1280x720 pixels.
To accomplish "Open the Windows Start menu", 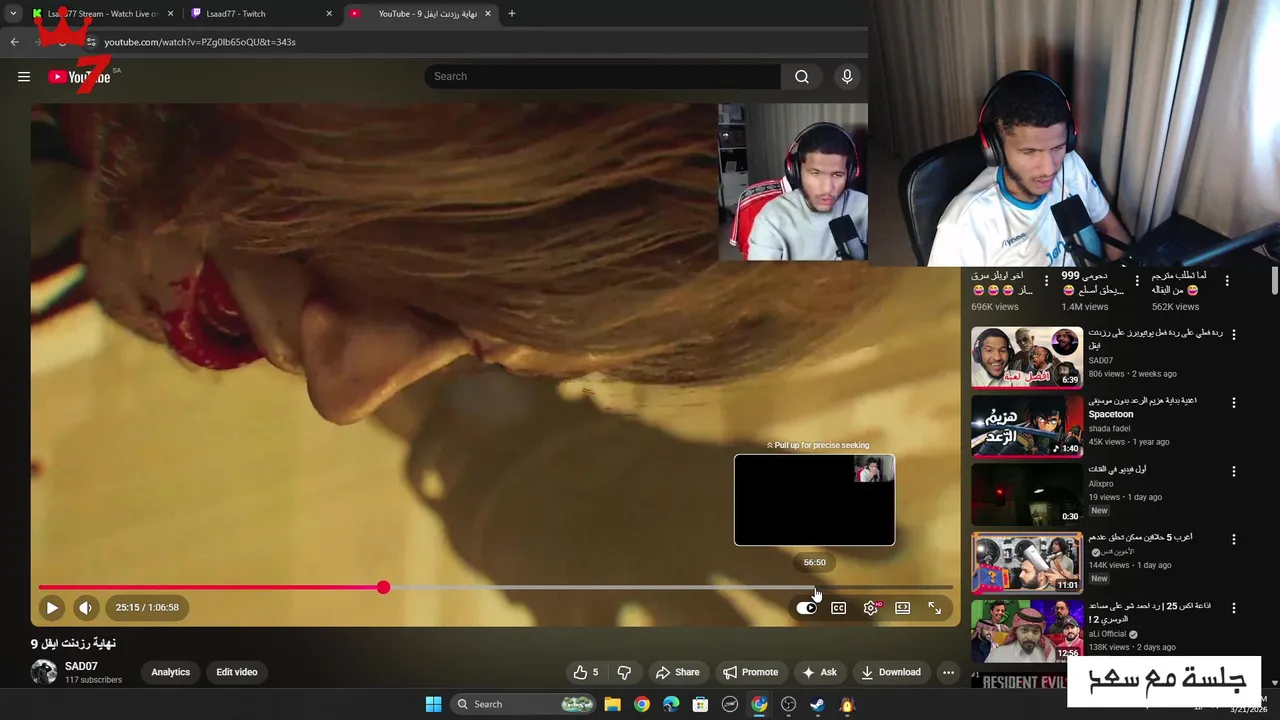I will tap(433, 704).
